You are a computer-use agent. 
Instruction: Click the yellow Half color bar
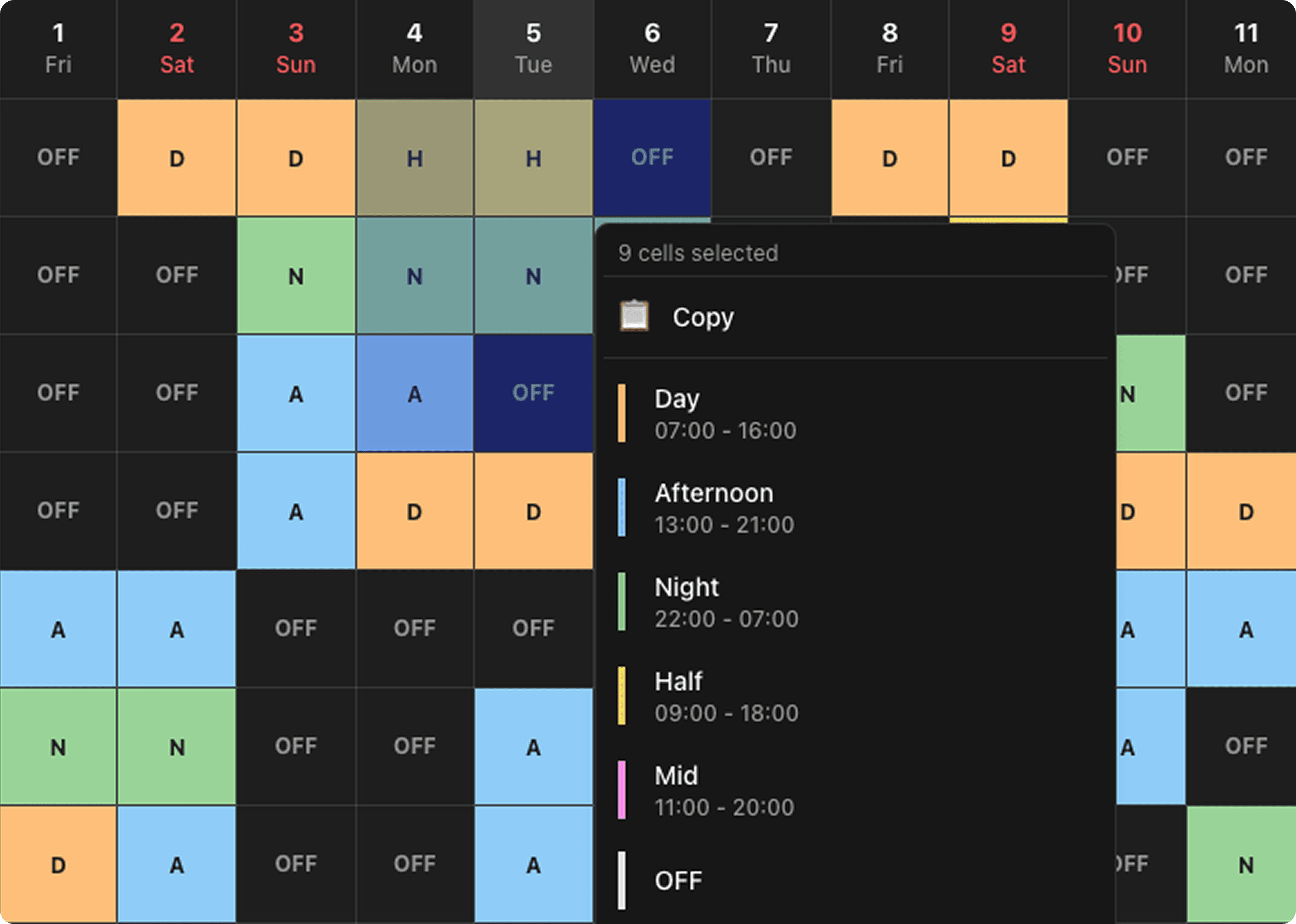pyautogui.click(x=622, y=697)
